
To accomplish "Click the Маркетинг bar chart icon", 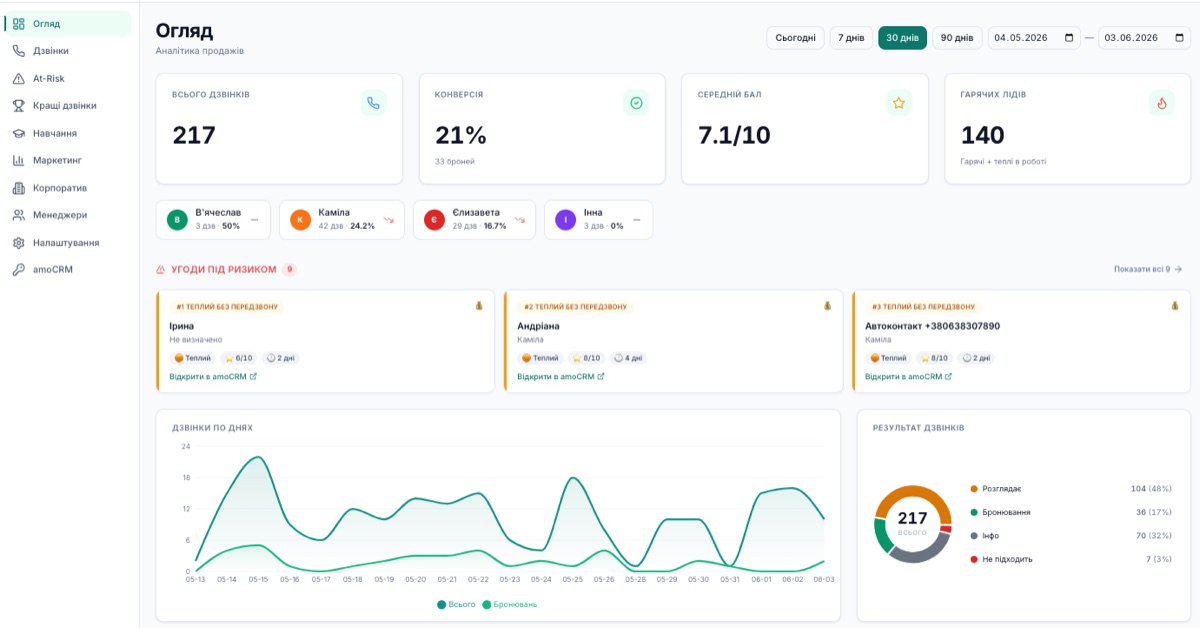I will 19,160.
